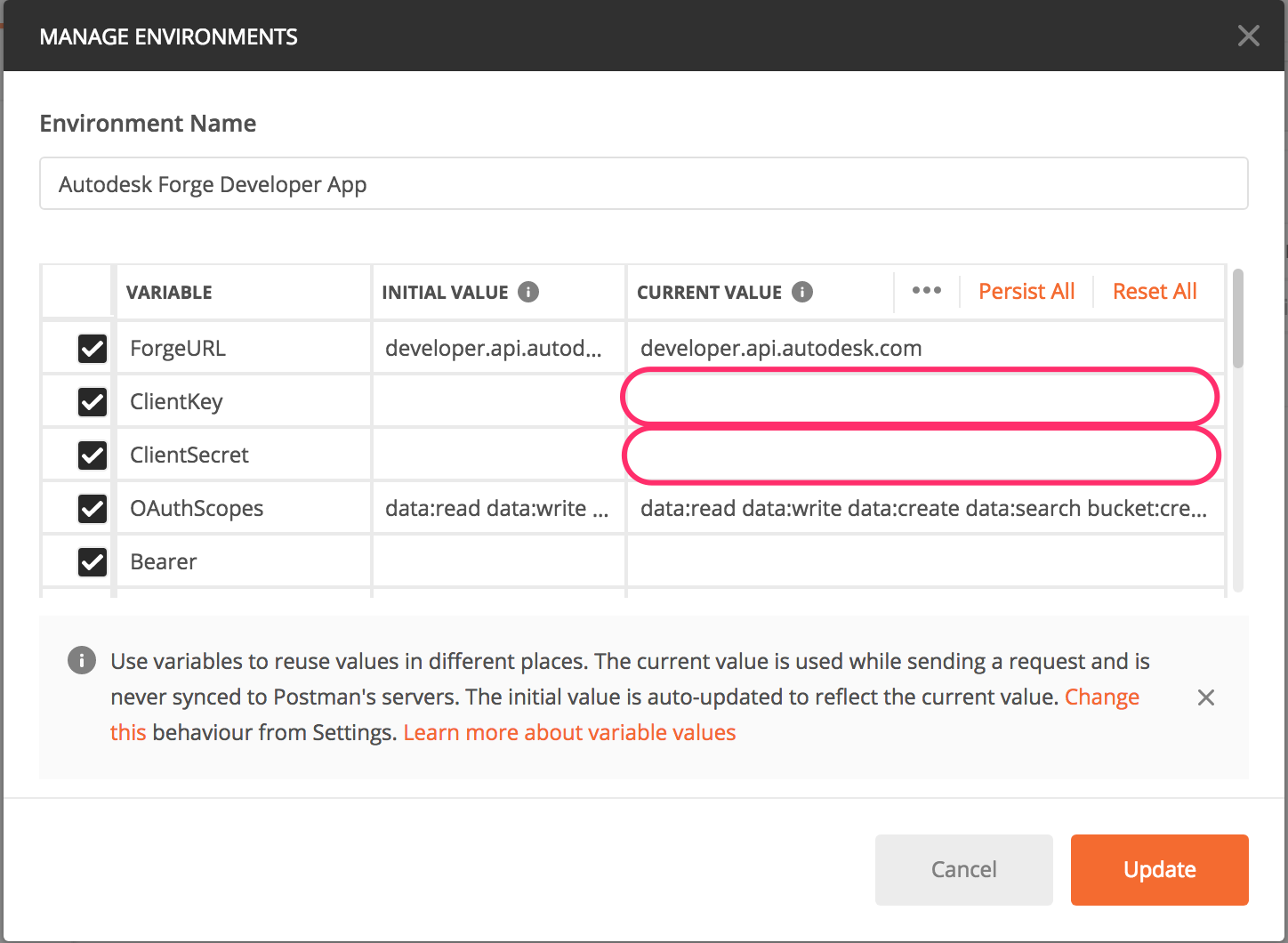Click the ClientSecret current value field
Screen dimensions: 1288x943
tap(925, 454)
